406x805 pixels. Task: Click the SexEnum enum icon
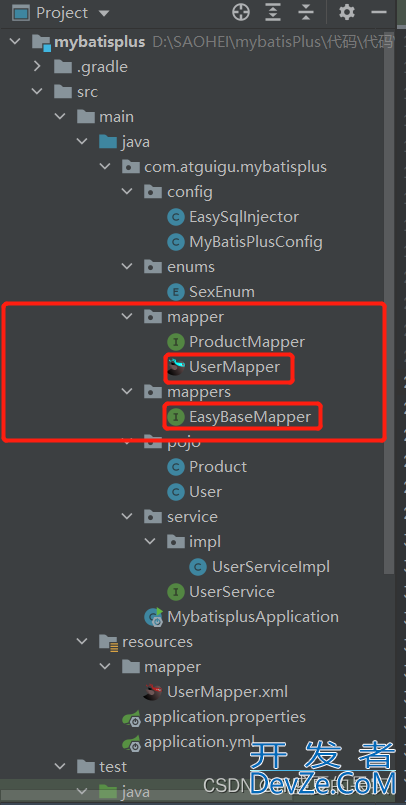point(176,292)
